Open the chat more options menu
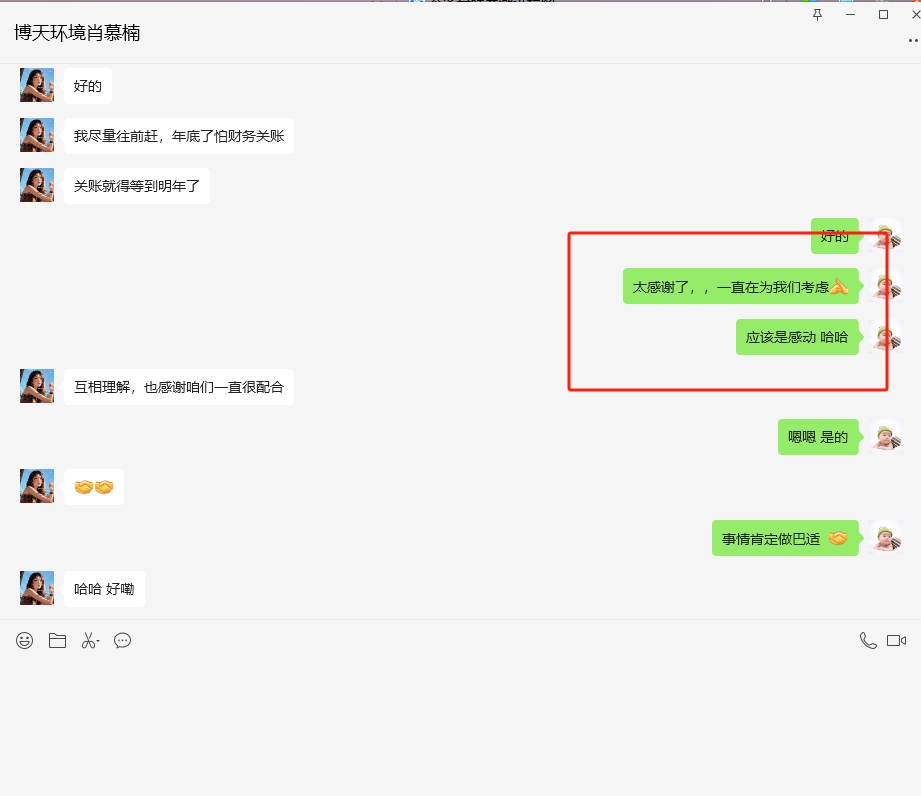921x796 pixels. (x=912, y=41)
